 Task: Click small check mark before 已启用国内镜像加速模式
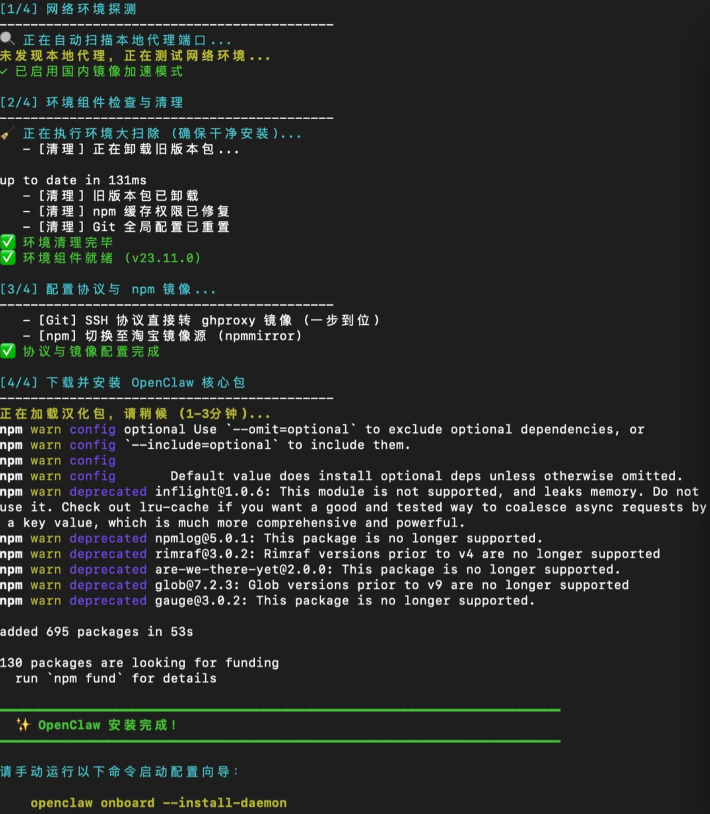(x=4, y=72)
